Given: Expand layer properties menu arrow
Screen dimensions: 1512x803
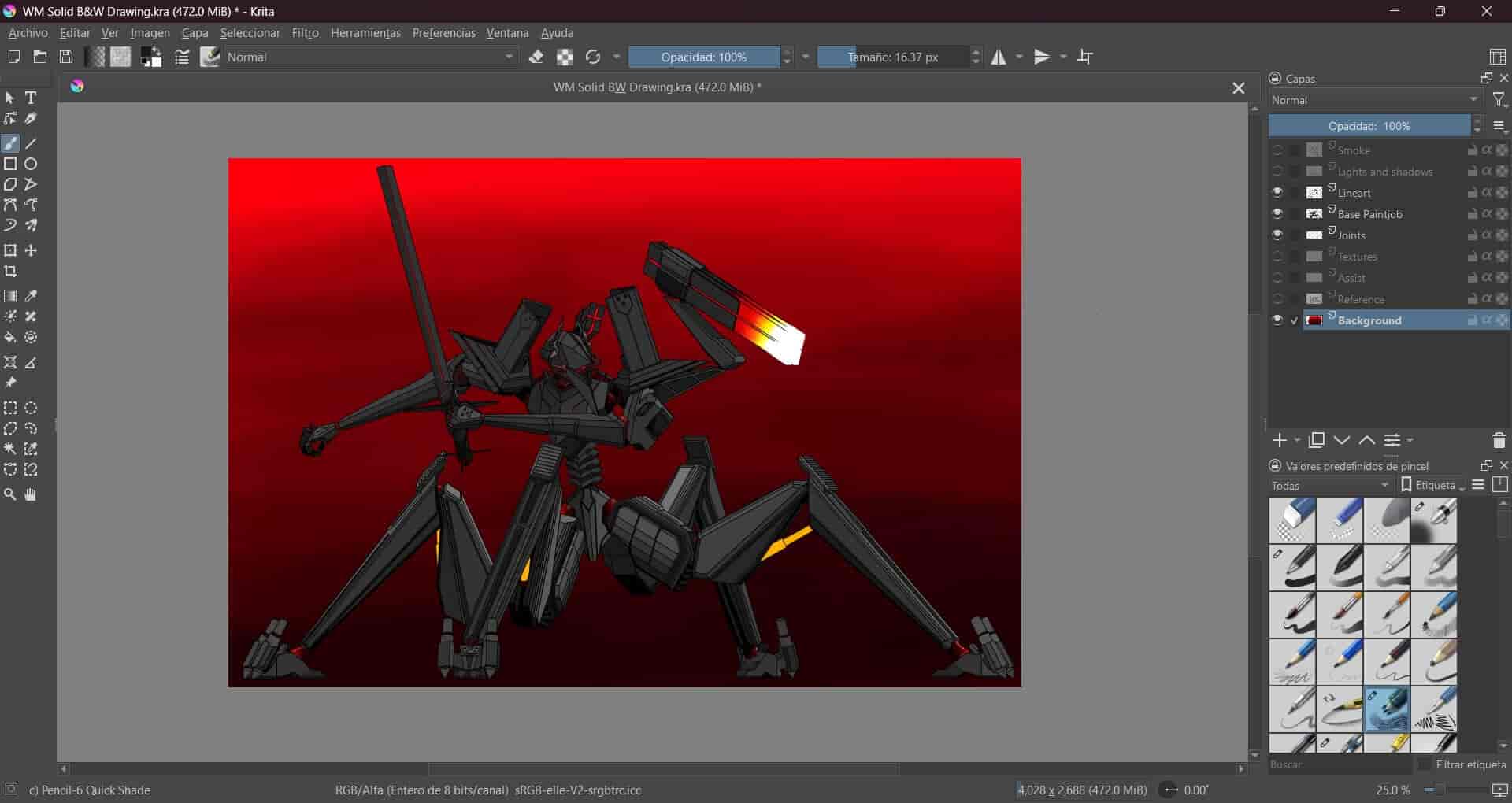Looking at the screenshot, I should click(1410, 441).
